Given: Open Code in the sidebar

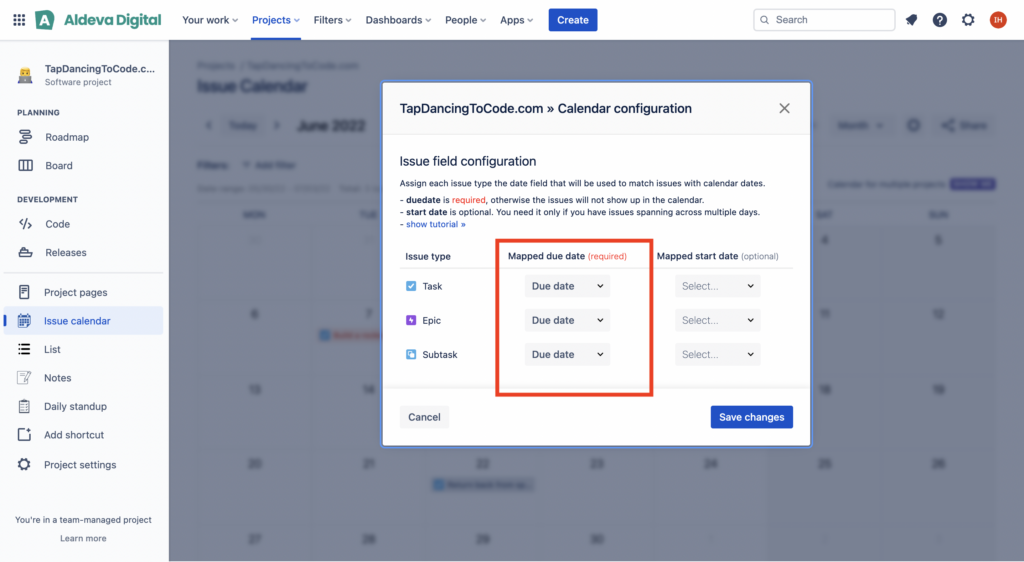Looking at the screenshot, I should [57, 224].
